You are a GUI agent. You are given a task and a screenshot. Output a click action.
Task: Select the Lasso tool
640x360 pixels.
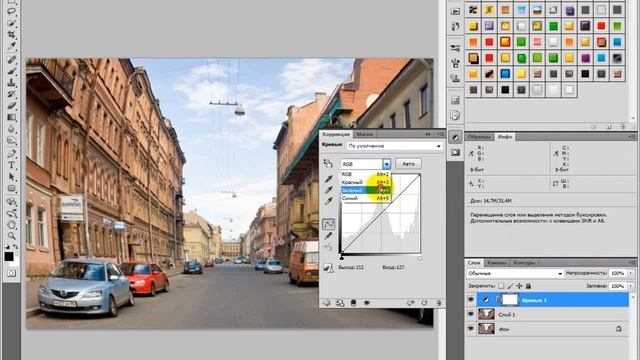pos(11,11)
